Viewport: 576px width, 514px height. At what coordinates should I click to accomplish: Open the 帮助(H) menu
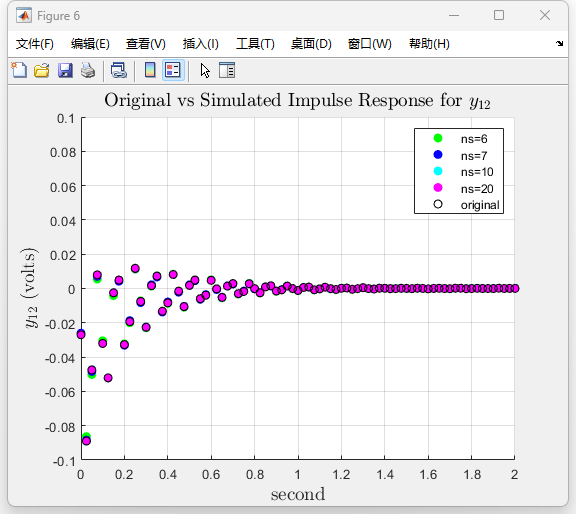point(429,44)
